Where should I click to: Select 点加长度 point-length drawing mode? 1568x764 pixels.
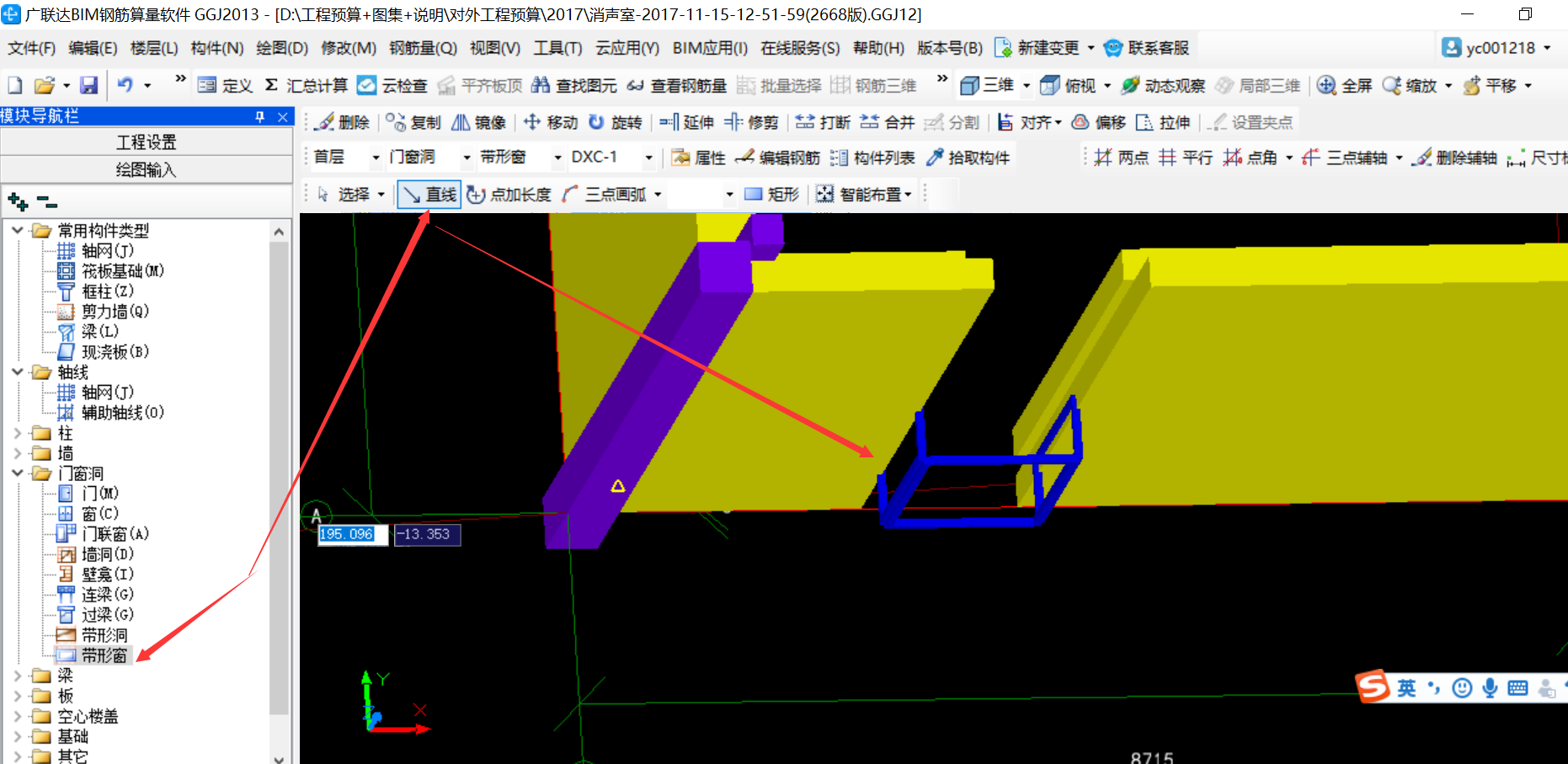point(509,195)
